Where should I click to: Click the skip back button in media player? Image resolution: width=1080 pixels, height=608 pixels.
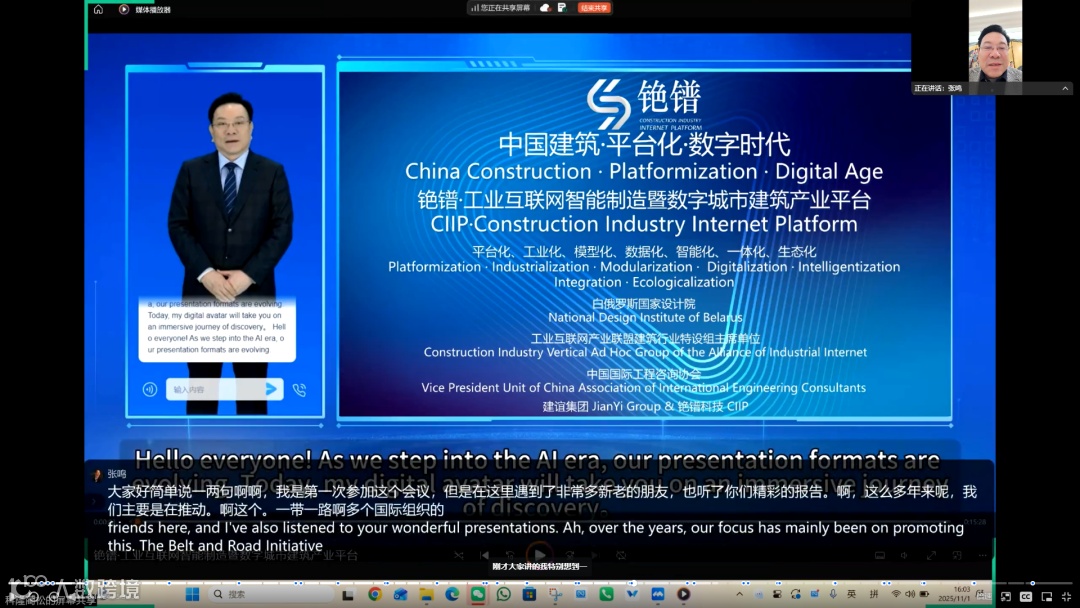pos(510,555)
